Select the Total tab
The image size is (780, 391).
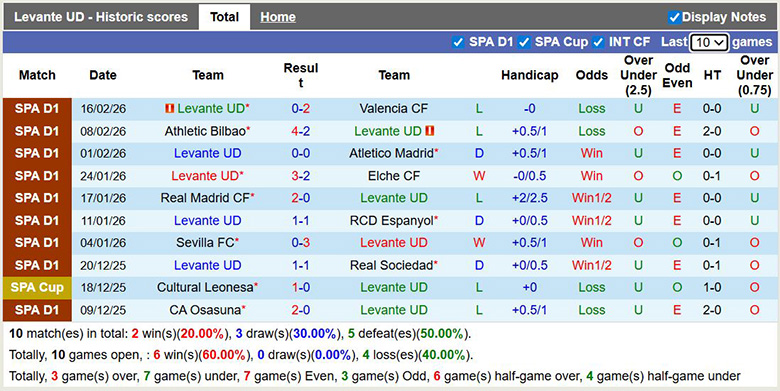click(224, 17)
